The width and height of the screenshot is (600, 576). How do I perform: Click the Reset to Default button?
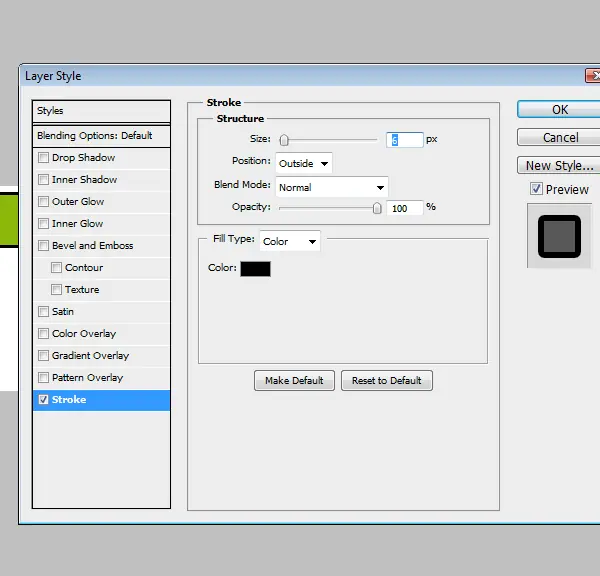(x=387, y=380)
